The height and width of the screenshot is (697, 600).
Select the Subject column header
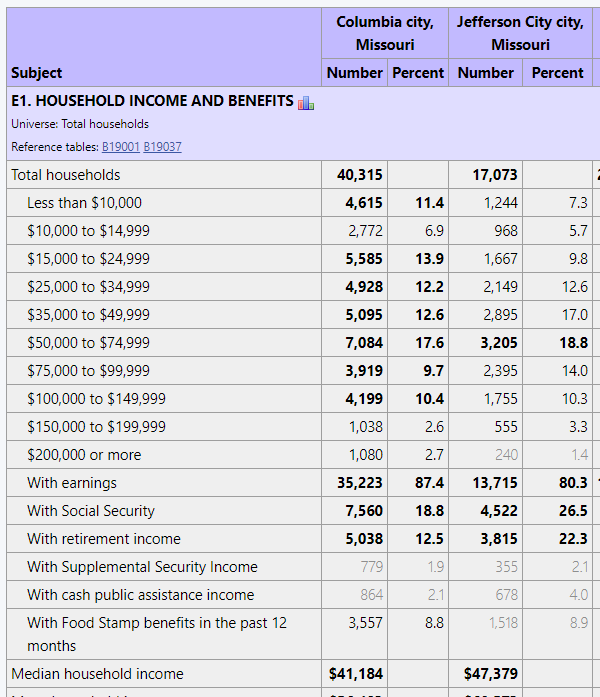(x=37, y=73)
